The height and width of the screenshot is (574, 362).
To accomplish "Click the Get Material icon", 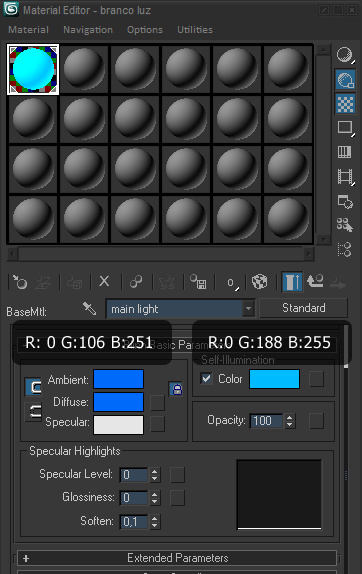I will tap(19, 282).
